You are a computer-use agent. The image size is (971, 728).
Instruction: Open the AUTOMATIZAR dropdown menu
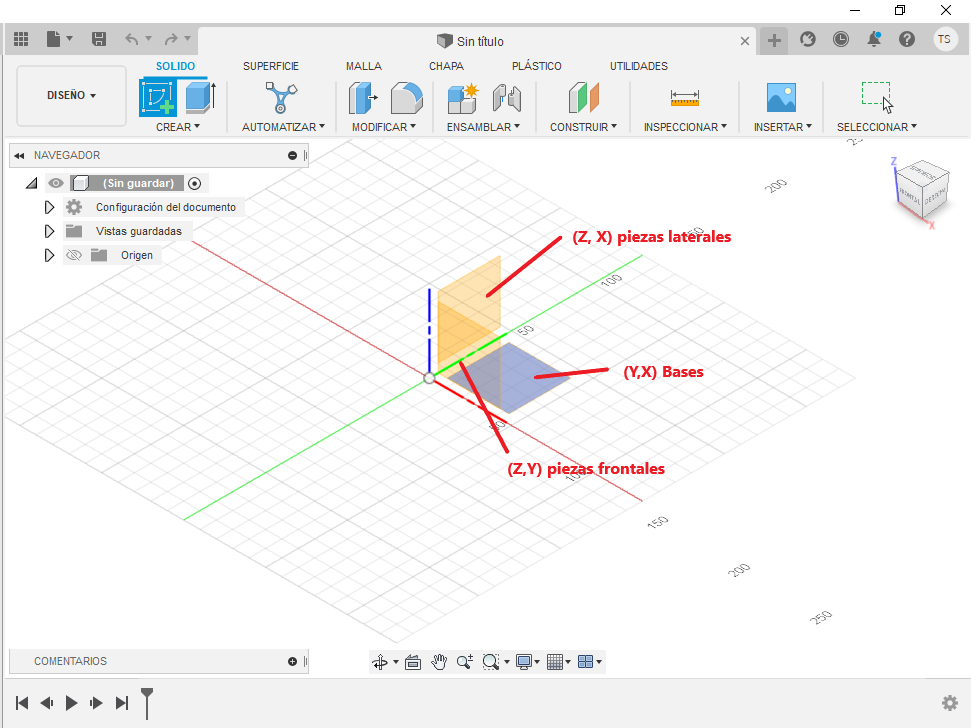pyautogui.click(x=283, y=127)
